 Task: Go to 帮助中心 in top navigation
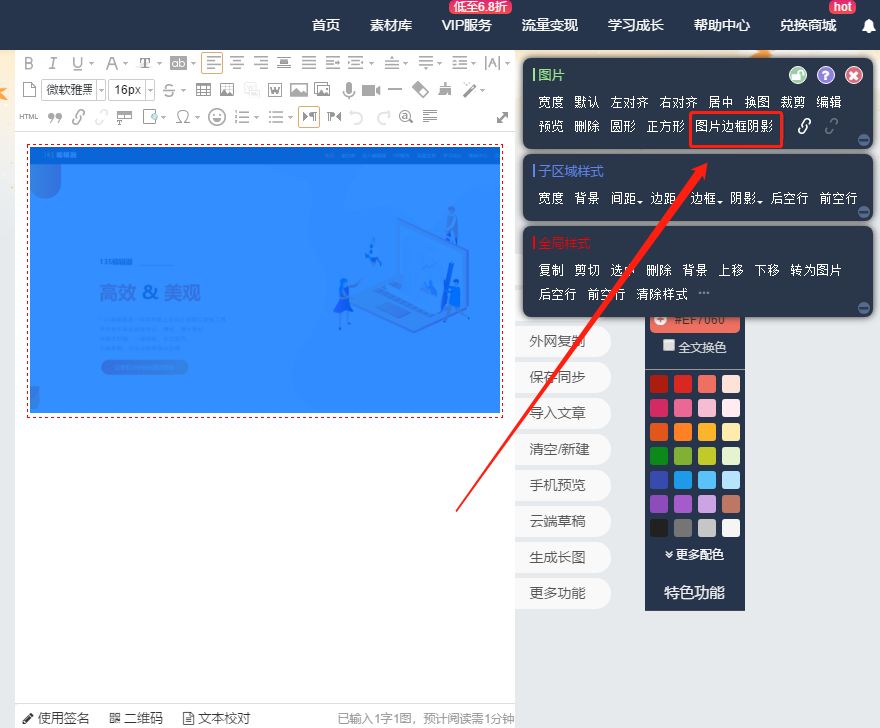pos(722,26)
